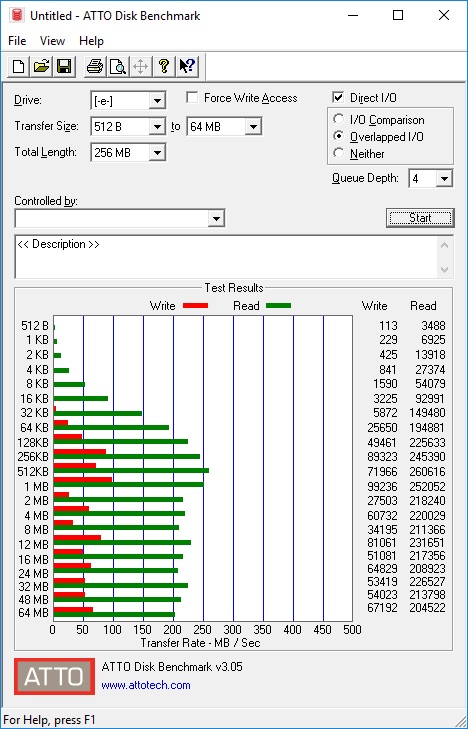Open Print Preview toolbar icon

(x=118, y=66)
